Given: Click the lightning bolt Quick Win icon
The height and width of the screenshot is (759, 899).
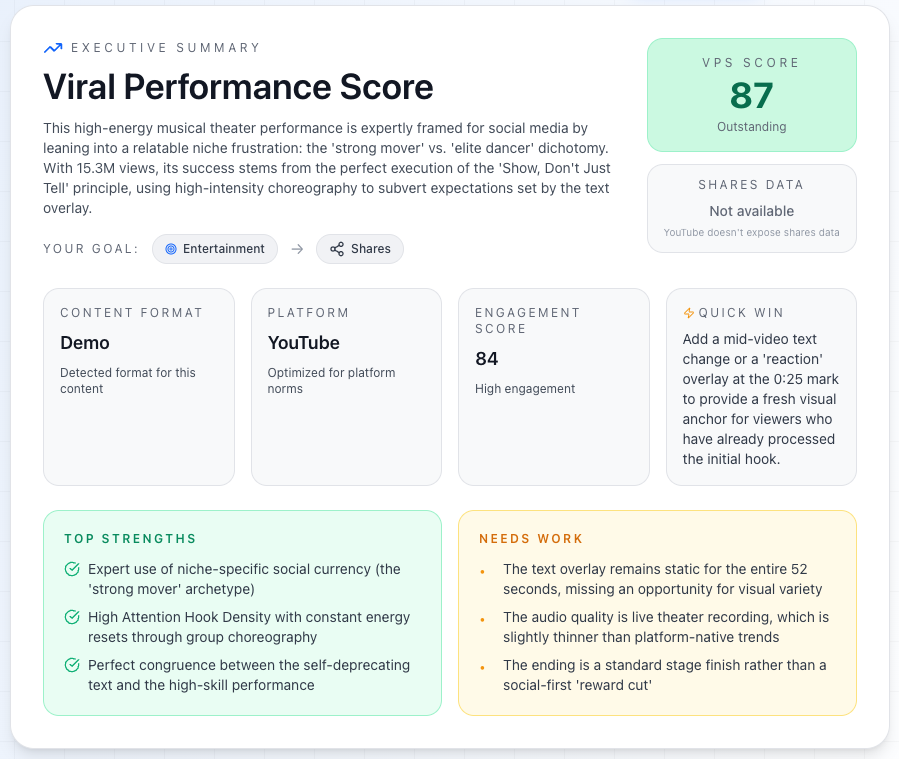Looking at the screenshot, I should pyautogui.click(x=688, y=313).
